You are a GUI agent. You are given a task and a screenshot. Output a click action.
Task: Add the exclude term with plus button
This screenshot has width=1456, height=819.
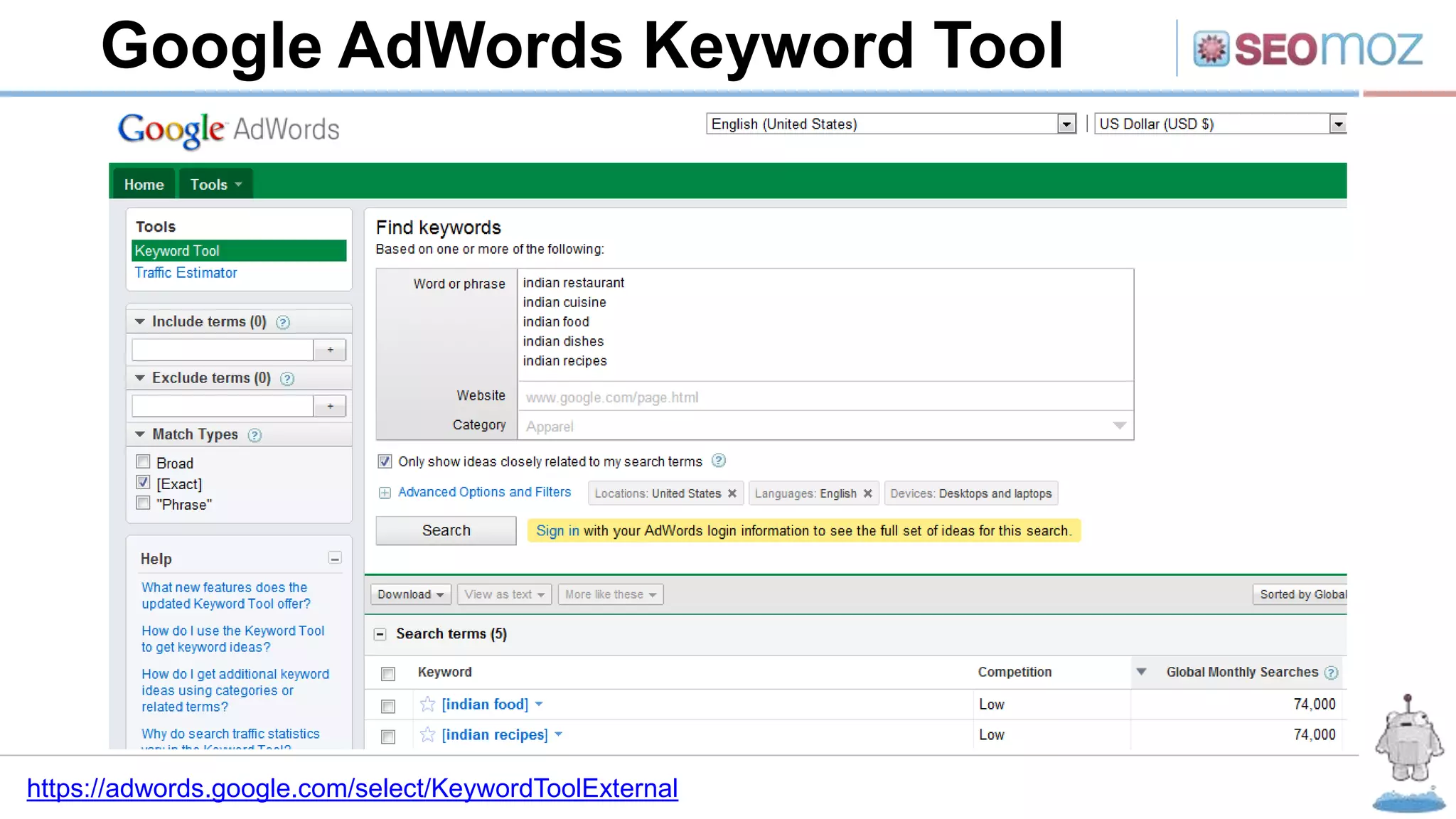(x=330, y=406)
